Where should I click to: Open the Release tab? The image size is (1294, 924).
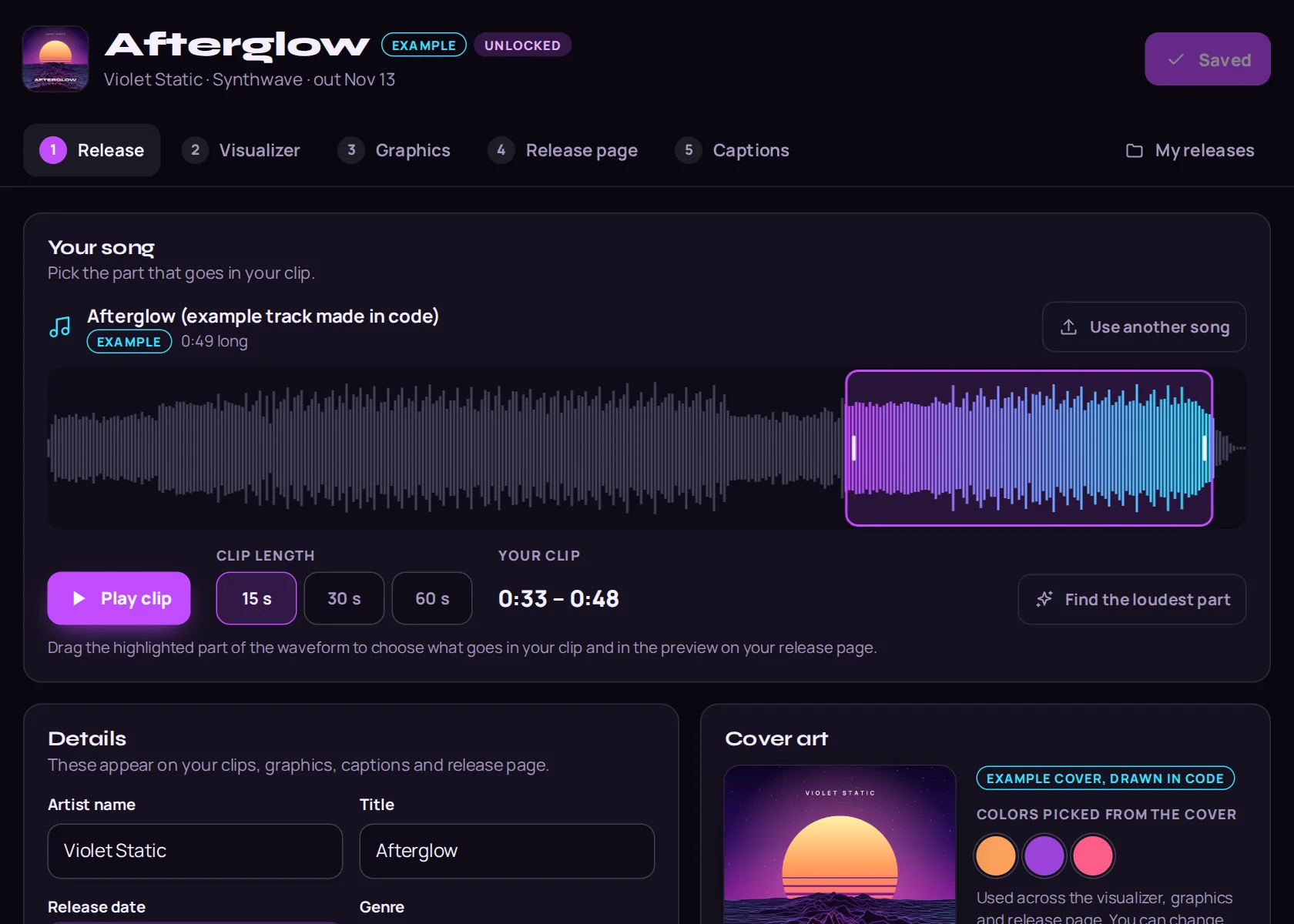[x=92, y=150]
